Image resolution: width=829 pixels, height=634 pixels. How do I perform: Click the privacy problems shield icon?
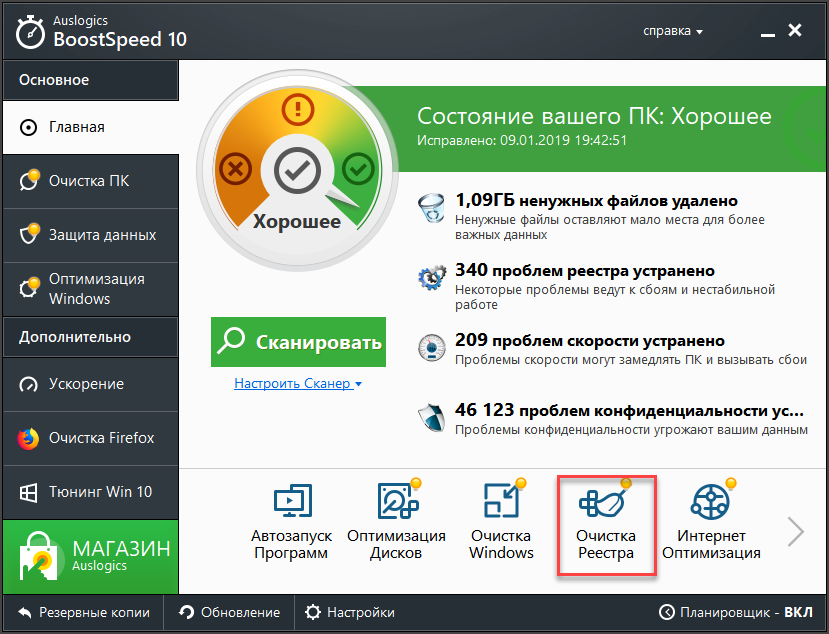(x=432, y=418)
